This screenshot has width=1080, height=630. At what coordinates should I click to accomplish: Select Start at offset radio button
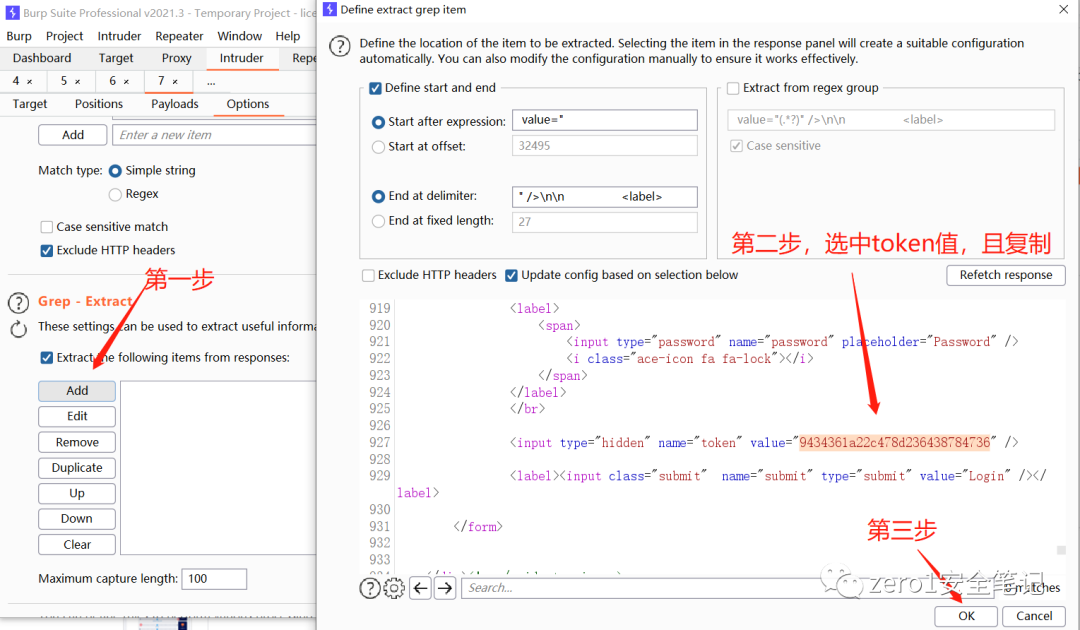(x=378, y=147)
